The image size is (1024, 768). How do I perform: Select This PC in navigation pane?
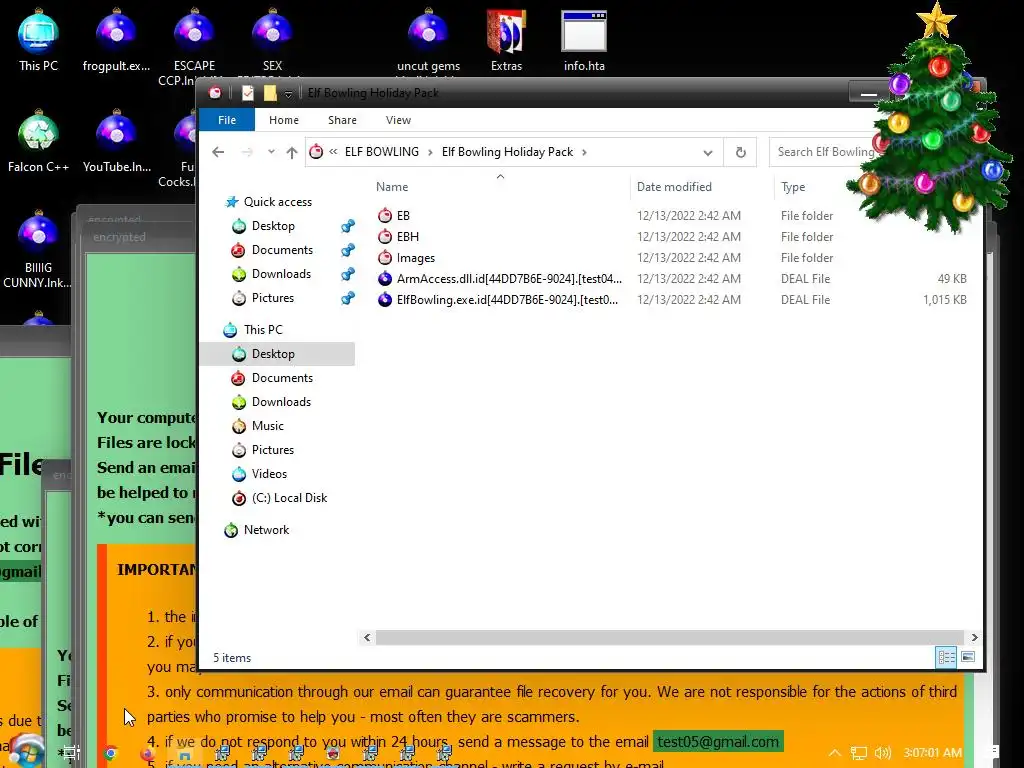coord(263,330)
